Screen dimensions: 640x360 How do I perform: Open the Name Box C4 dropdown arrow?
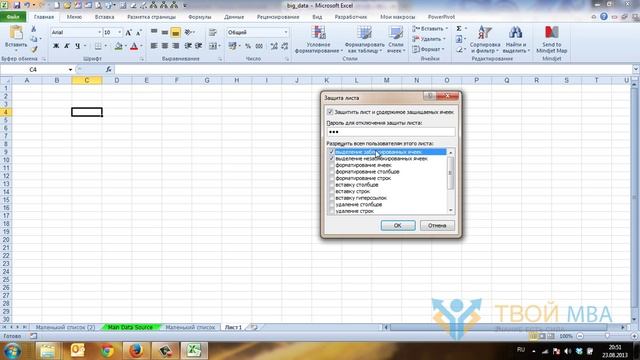[x=70, y=69]
